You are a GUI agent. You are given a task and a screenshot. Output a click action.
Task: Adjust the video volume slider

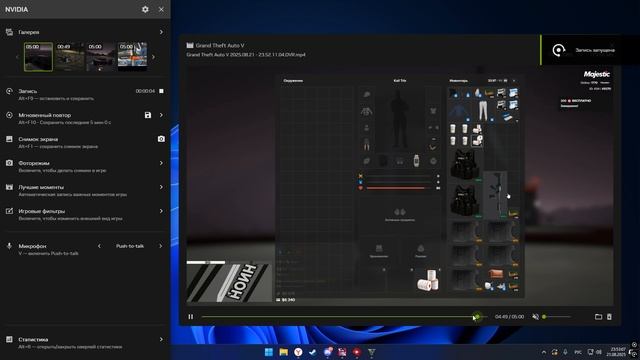[x=557, y=317]
